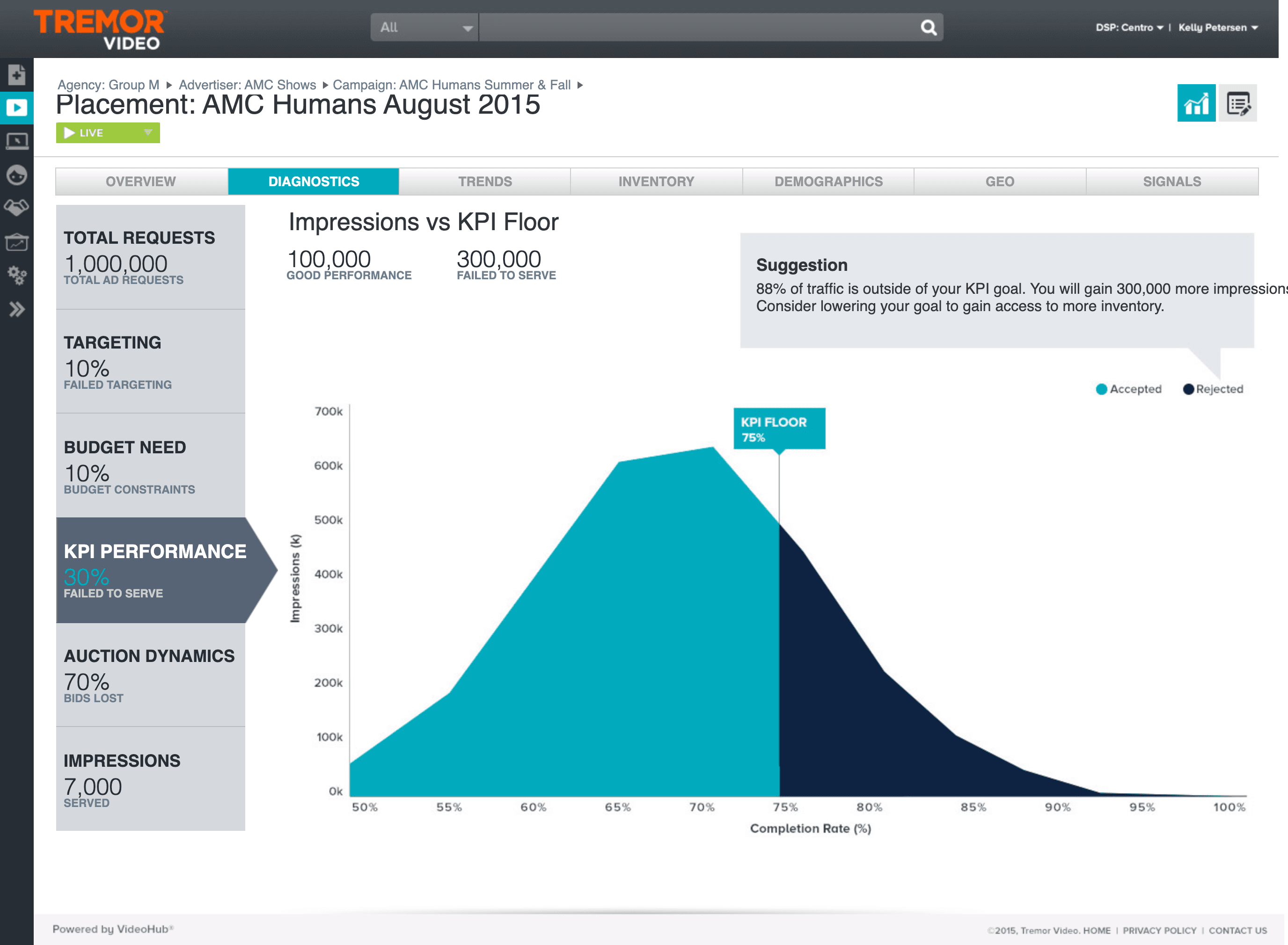The image size is (1288, 945).
Task: Switch to the chart view icon
Action: [1196, 103]
